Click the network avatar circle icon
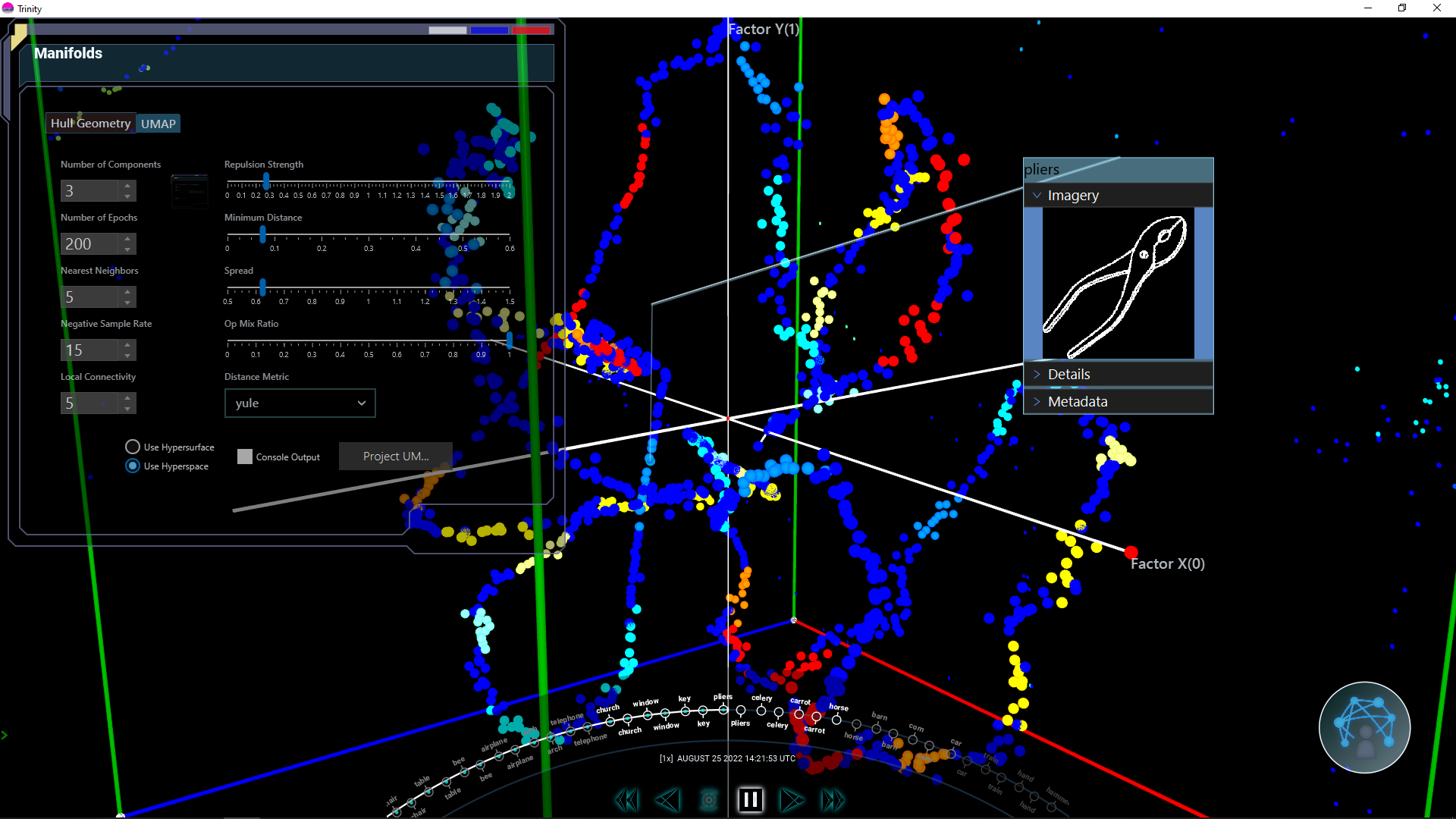Viewport: 1456px width, 819px height. tap(1364, 727)
